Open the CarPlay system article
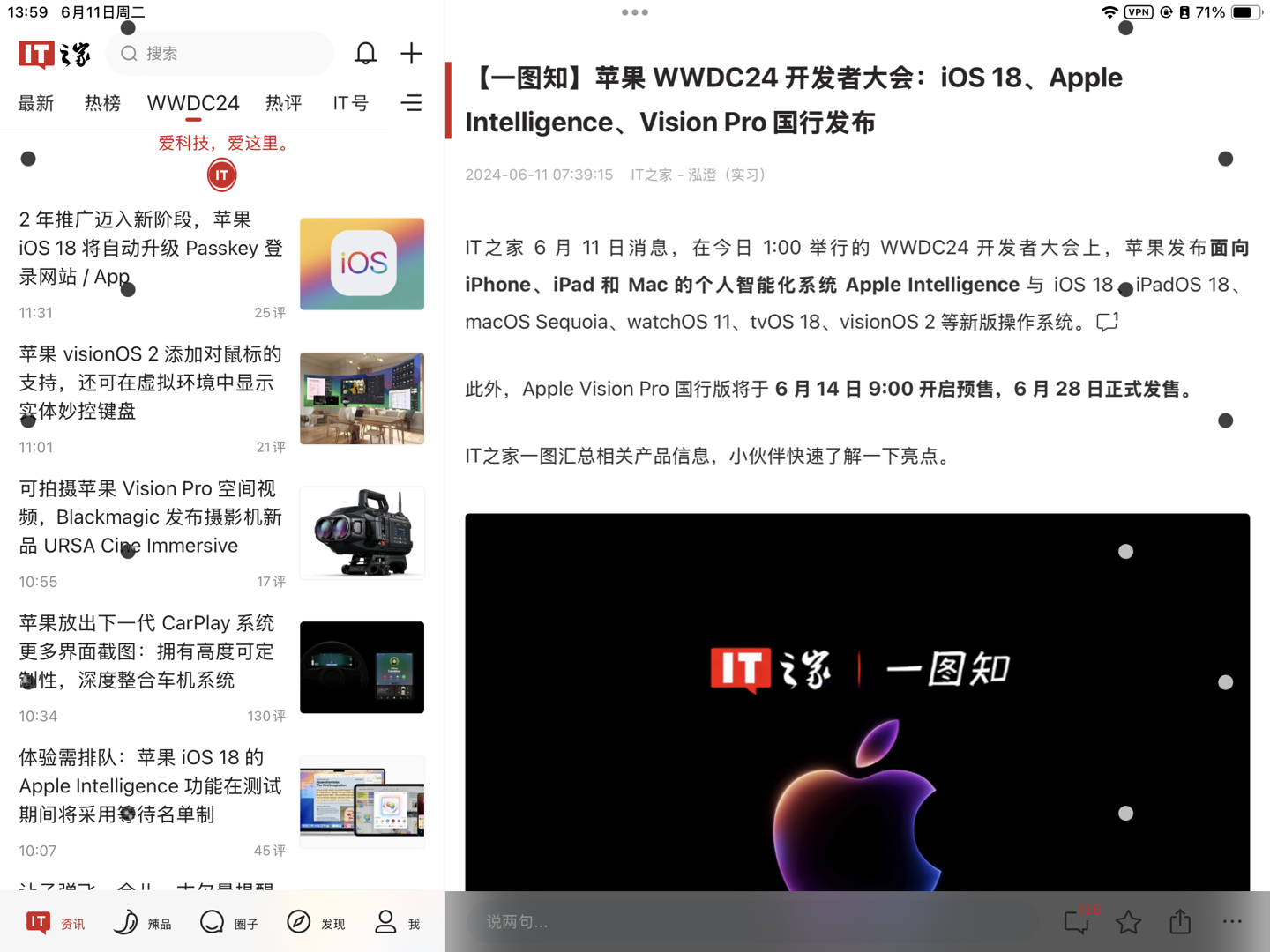Screen dimensions: 1270x952 coord(147,651)
